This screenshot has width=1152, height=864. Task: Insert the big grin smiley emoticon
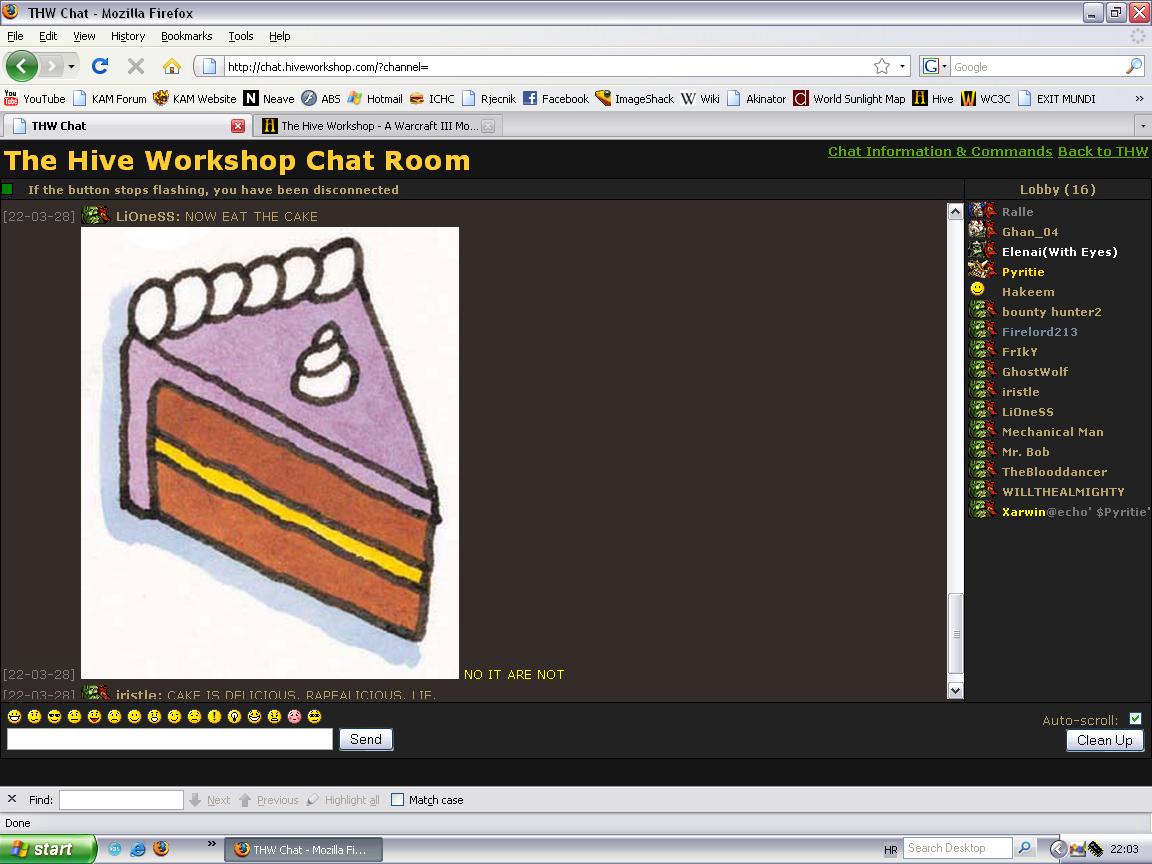click(14, 716)
